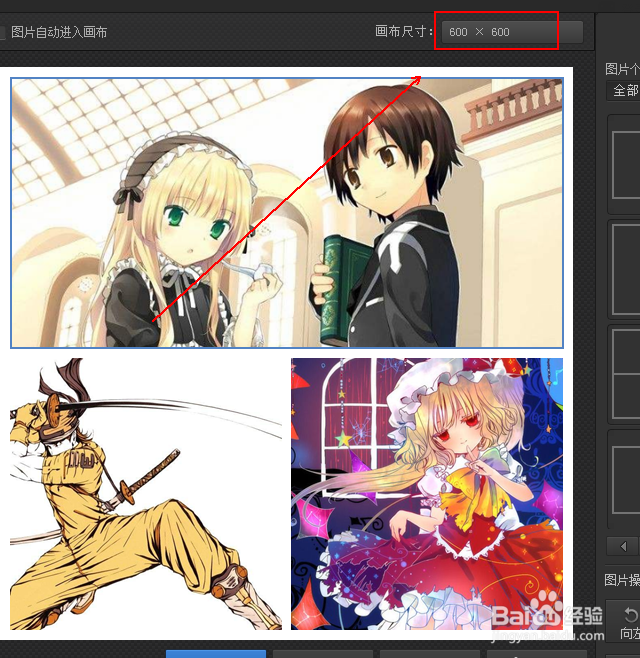Open the 全部 image count dropdown
The height and width of the screenshot is (658, 640).
coord(625,90)
